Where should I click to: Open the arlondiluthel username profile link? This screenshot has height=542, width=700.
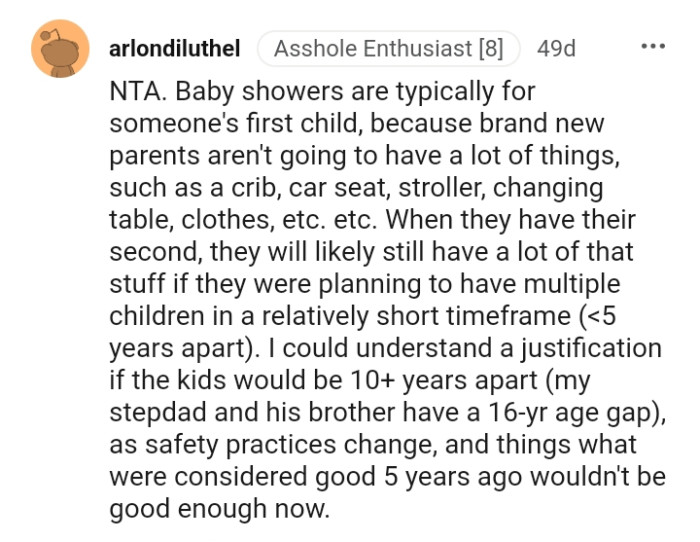click(175, 48)
